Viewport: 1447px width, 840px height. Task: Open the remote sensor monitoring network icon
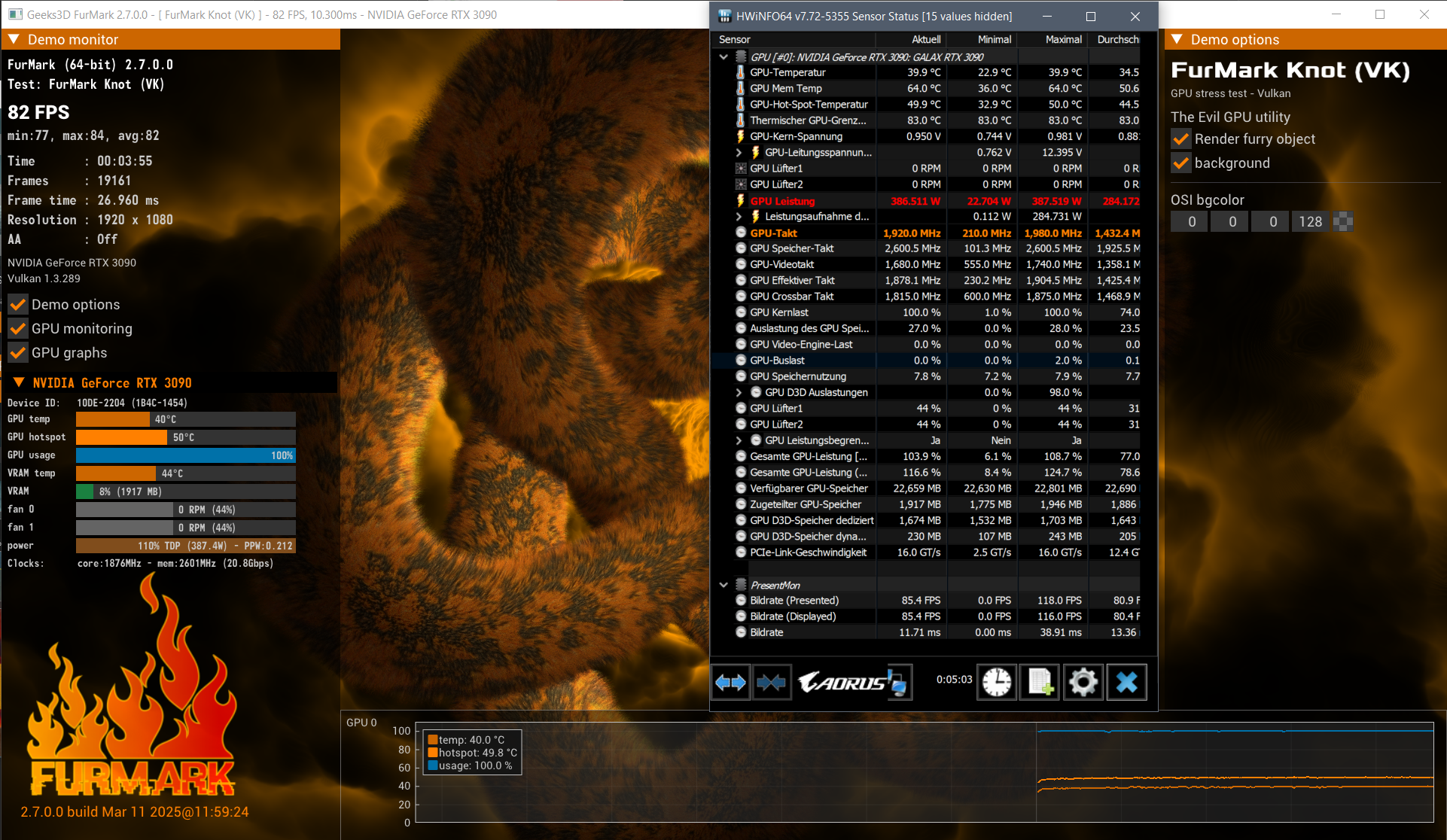coord(897,682)
